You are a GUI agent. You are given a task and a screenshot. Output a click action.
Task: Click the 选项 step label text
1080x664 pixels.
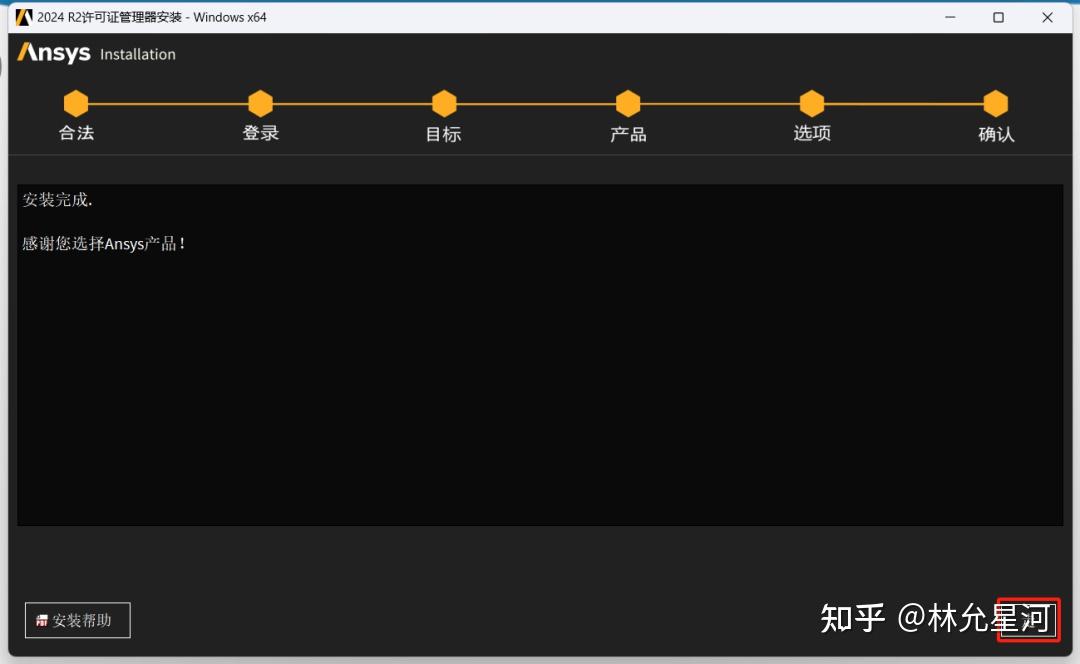811,132
